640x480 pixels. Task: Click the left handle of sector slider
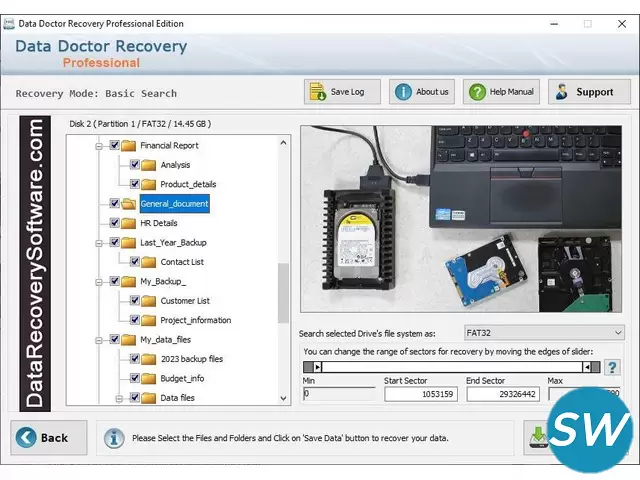[x=317, y=367]
